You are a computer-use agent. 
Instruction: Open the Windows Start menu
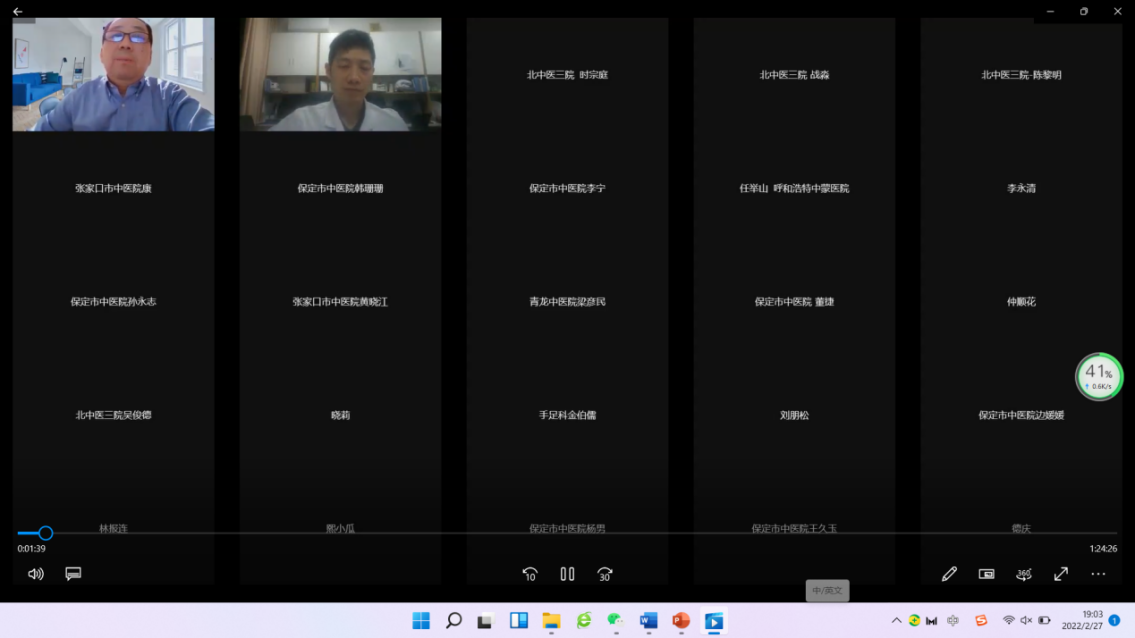pyautogui.click(x=421, y=621)
